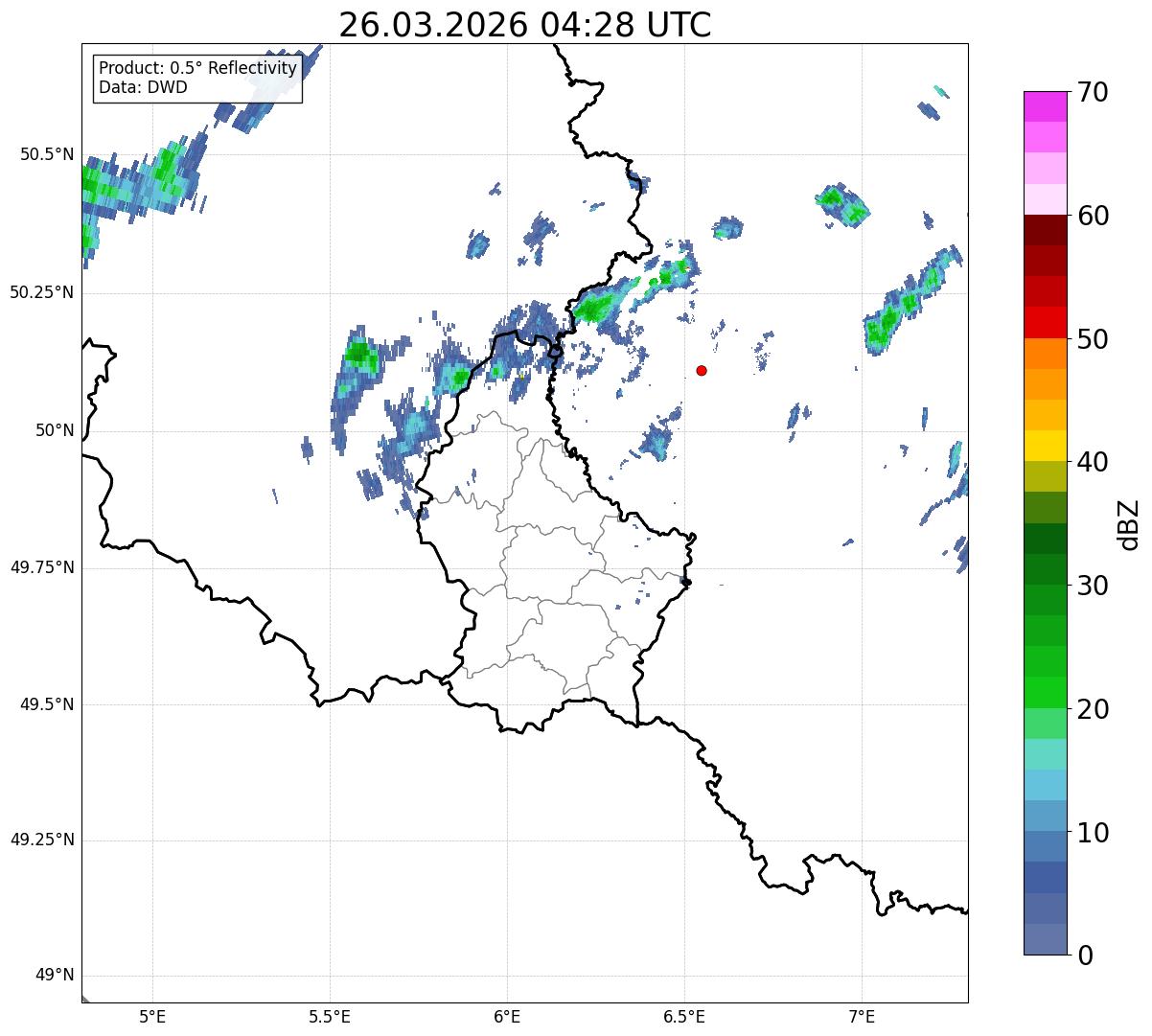Select the Product and Data info box
Screen dimensions: 1152x1036
click(x=197, y=78)
